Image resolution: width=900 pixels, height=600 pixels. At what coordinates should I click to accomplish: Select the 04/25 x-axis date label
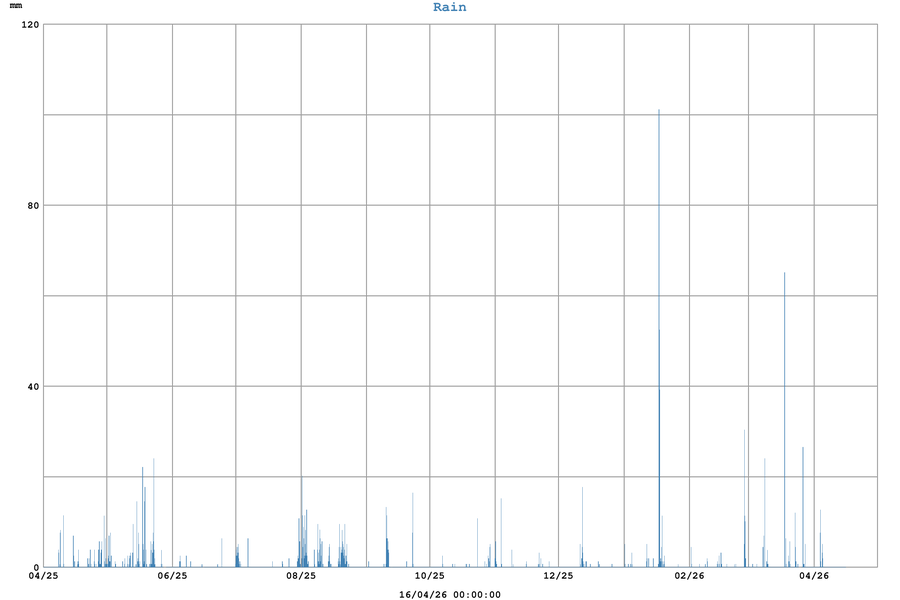coord(44,576)
